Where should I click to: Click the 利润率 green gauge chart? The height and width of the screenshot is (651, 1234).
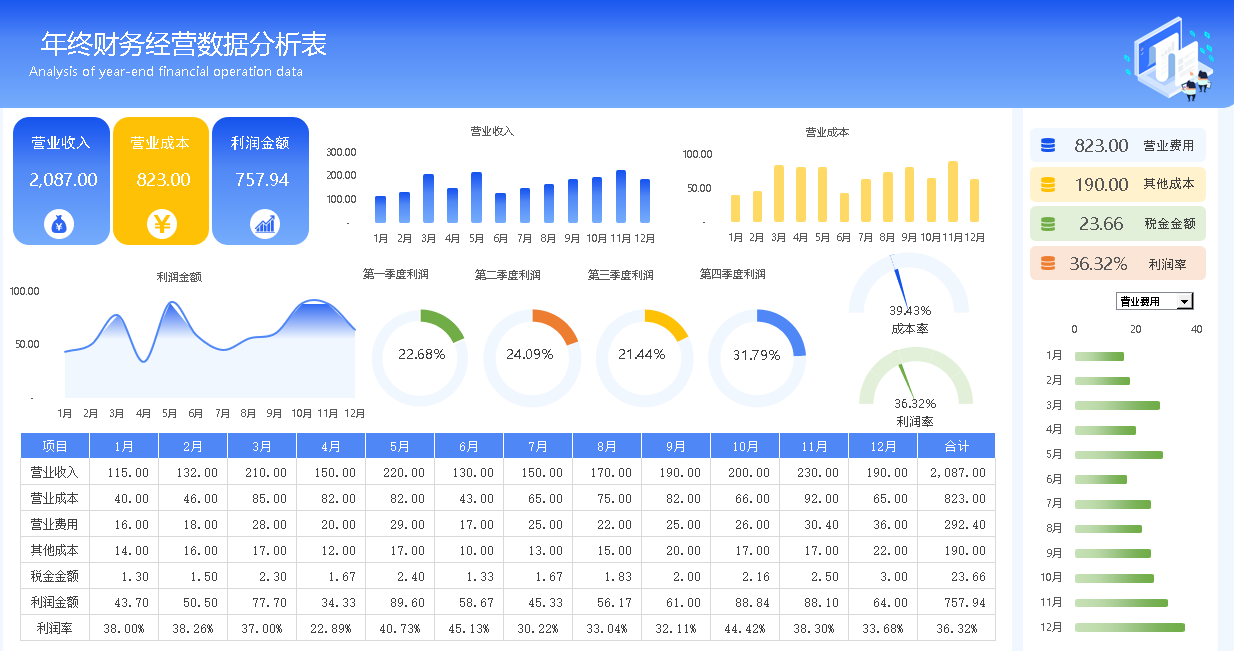[915, 380]
